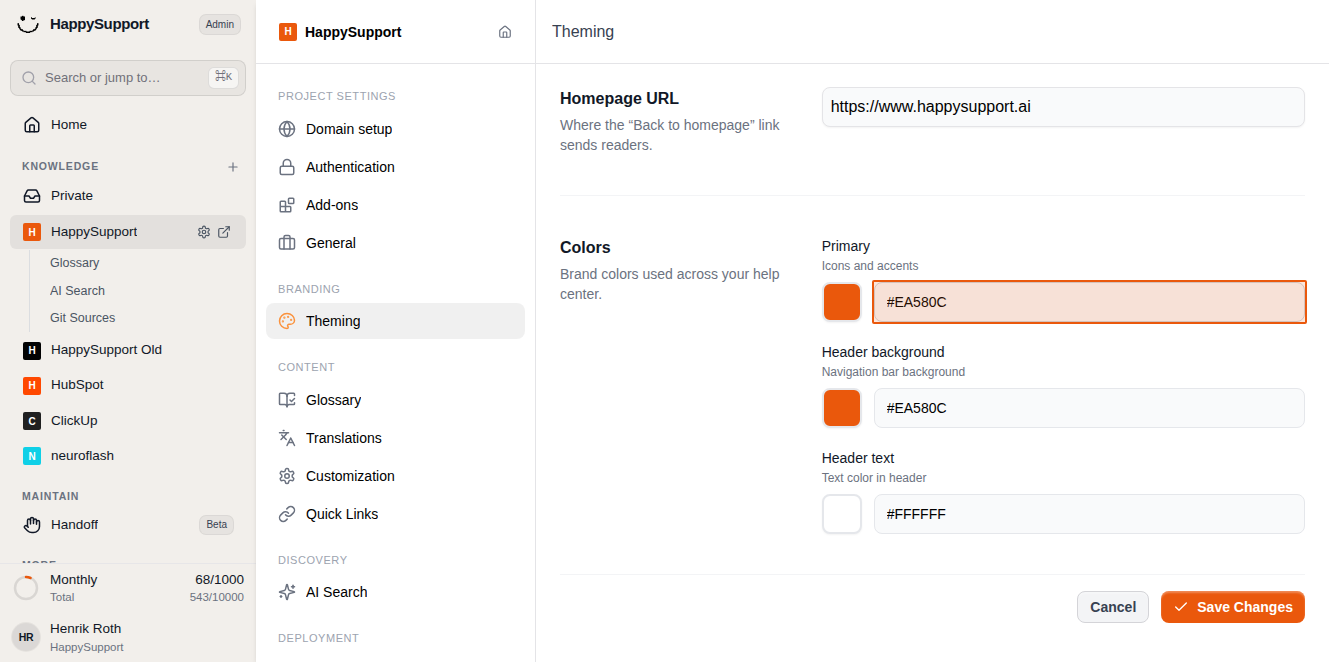Click the plus icon next to Knowledge
The width and height of the screenshot is (1329, 662).
coord(233,167)
